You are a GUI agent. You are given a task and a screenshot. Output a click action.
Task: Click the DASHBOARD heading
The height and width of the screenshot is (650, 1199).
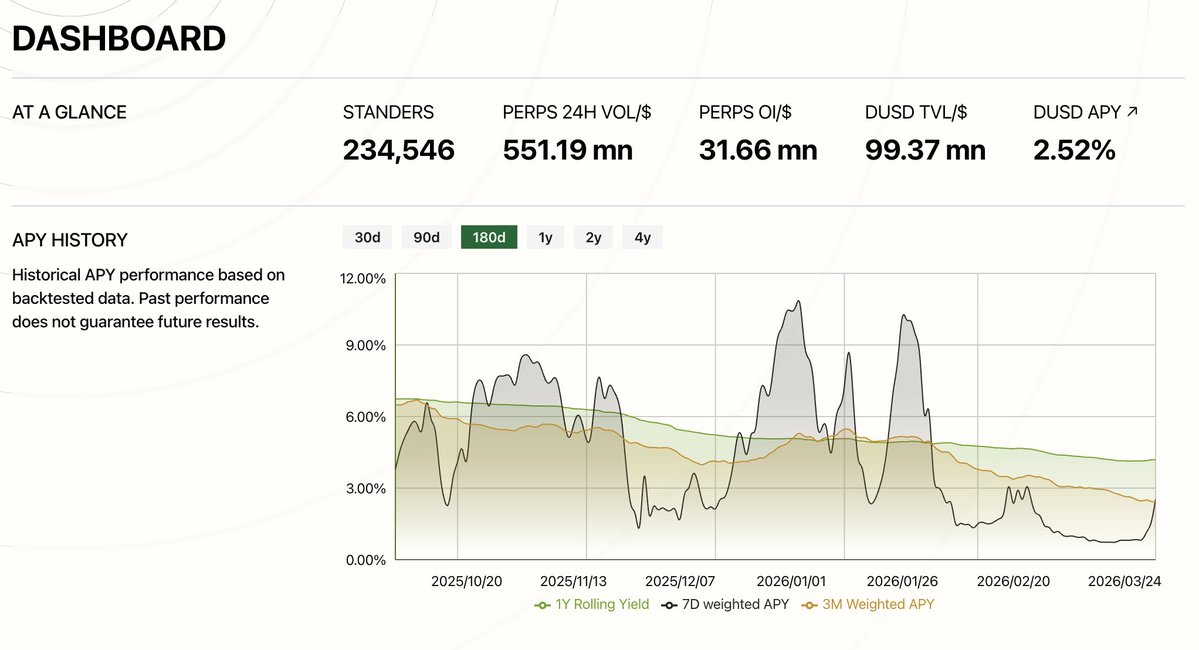pos(119,39)
